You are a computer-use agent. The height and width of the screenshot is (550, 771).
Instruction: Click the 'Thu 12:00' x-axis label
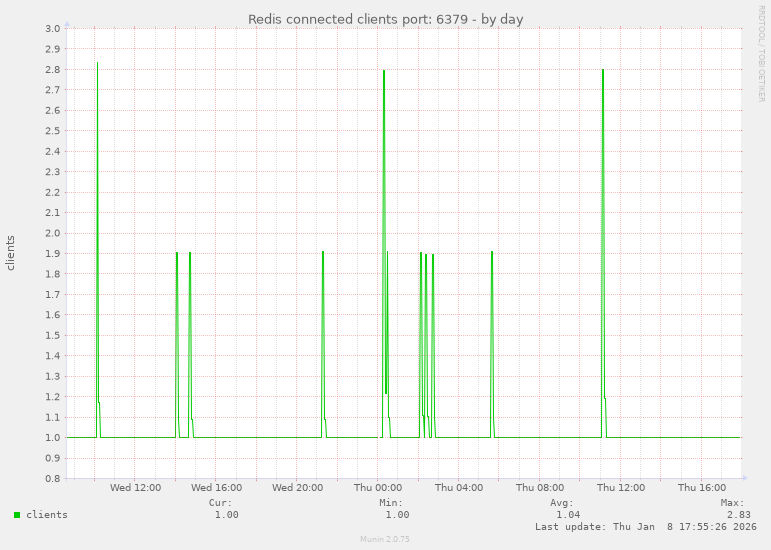click(x=621, y=488)
